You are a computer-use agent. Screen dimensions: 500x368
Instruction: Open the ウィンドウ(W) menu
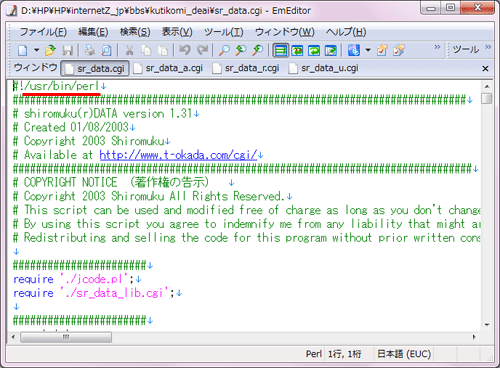[x=285, y=32]
